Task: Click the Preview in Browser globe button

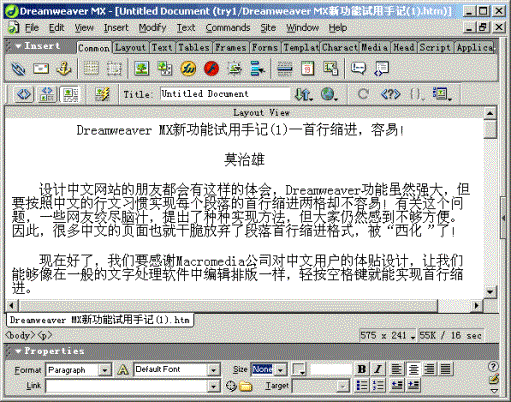Action: [329, 94]
